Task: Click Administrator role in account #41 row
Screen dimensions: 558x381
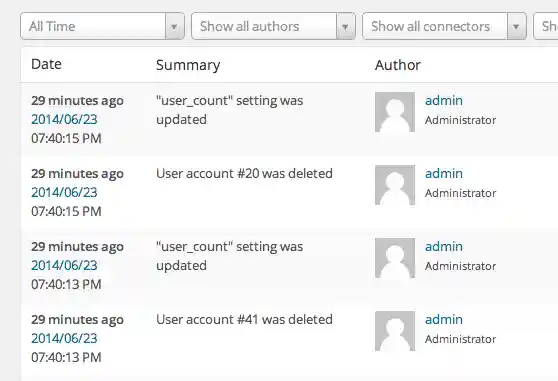Action: click(460, 339)
